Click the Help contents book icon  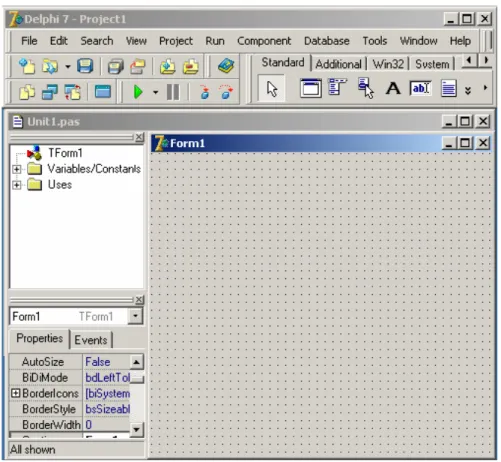click(226, 66)
